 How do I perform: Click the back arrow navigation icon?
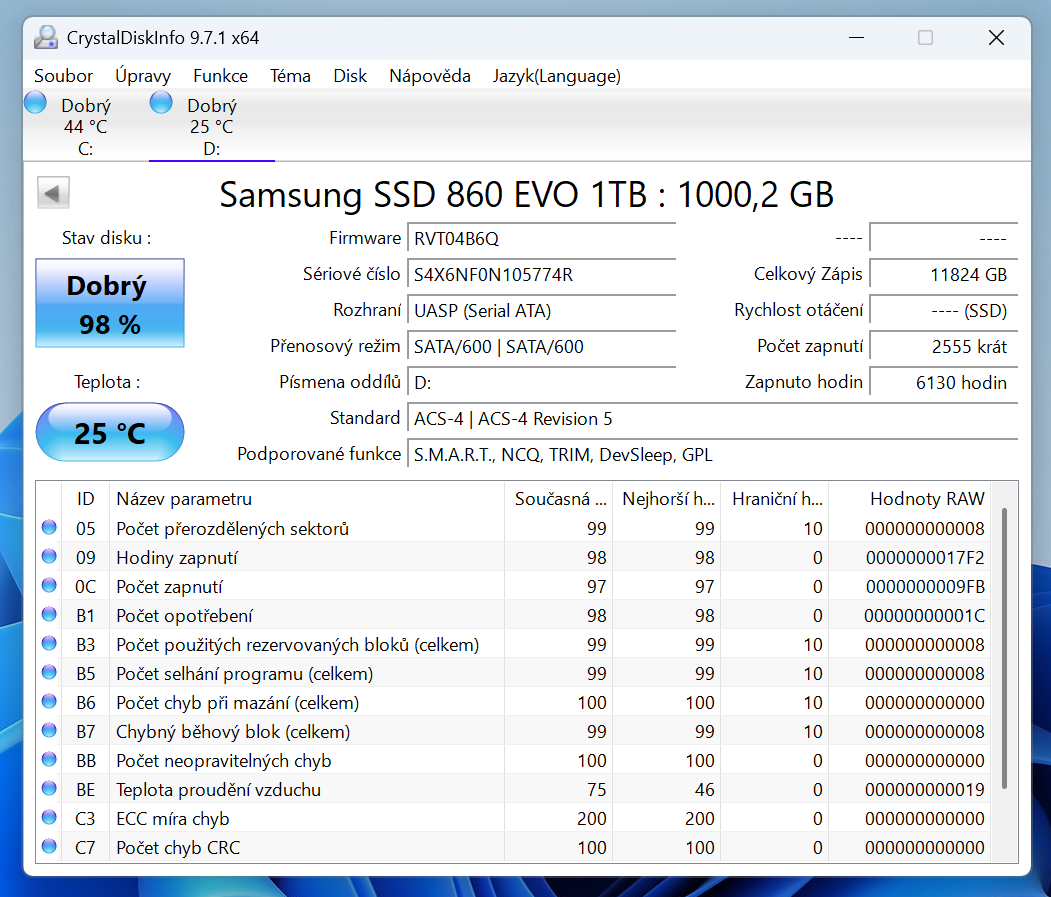[52, 192]
